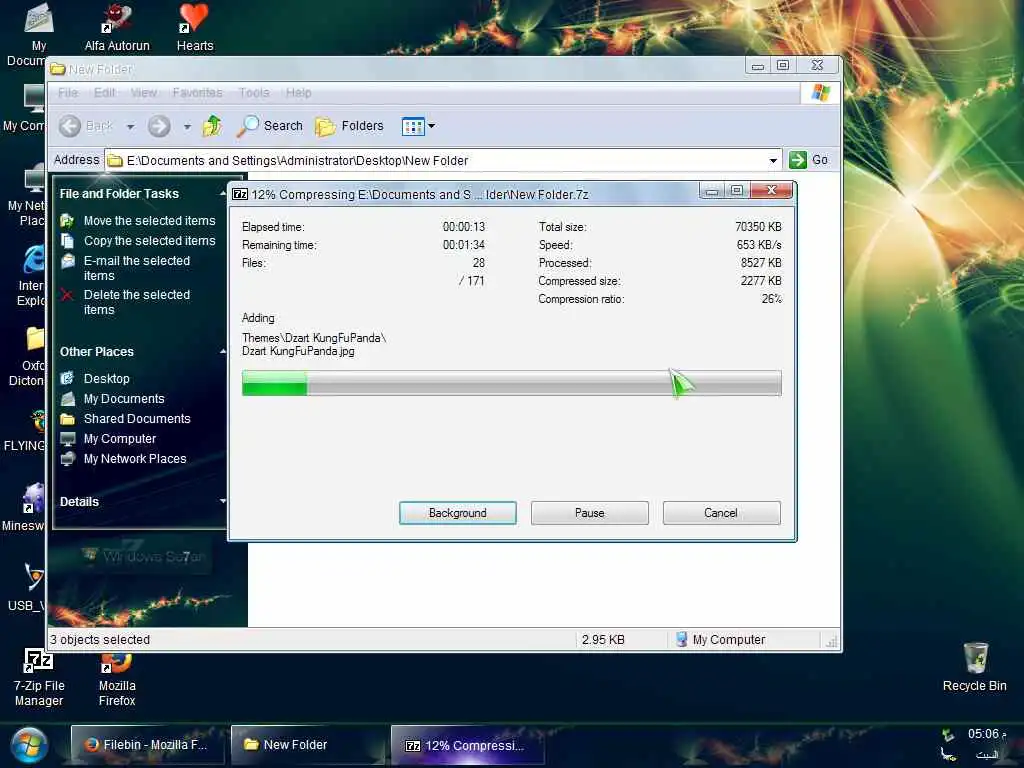This screenshot has height=768, width=1024.
Task: Click E-mail the selected items
Action: pyautogui.click(x=137, y=268)
